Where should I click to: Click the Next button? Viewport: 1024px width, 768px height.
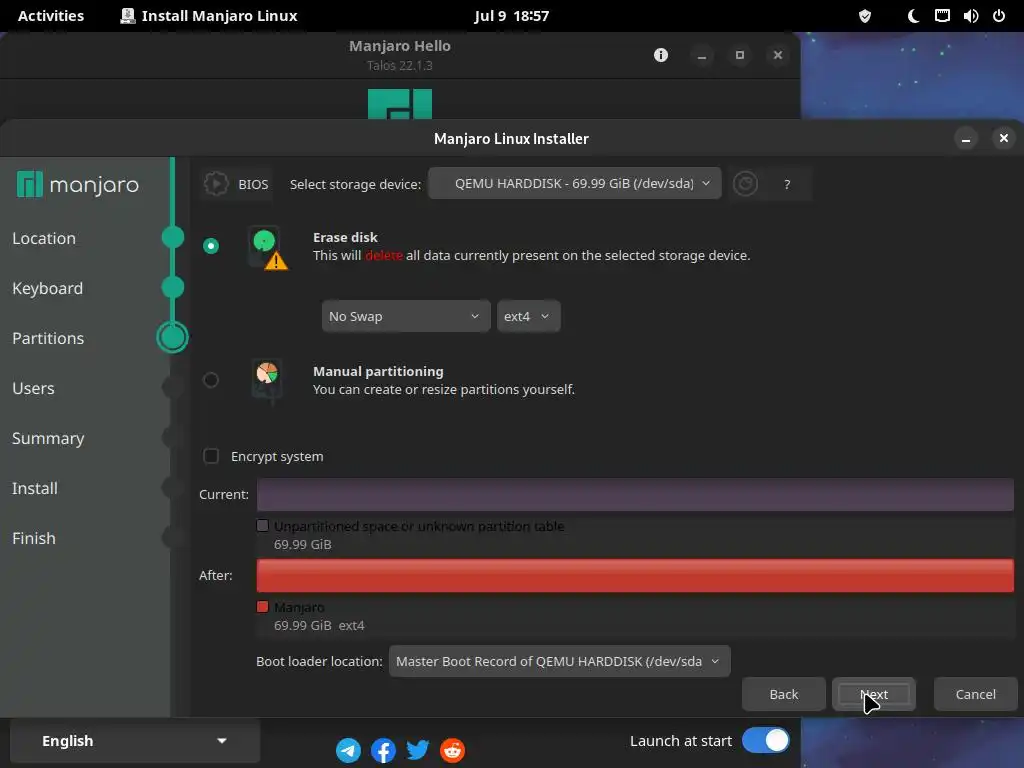point(874,694)
